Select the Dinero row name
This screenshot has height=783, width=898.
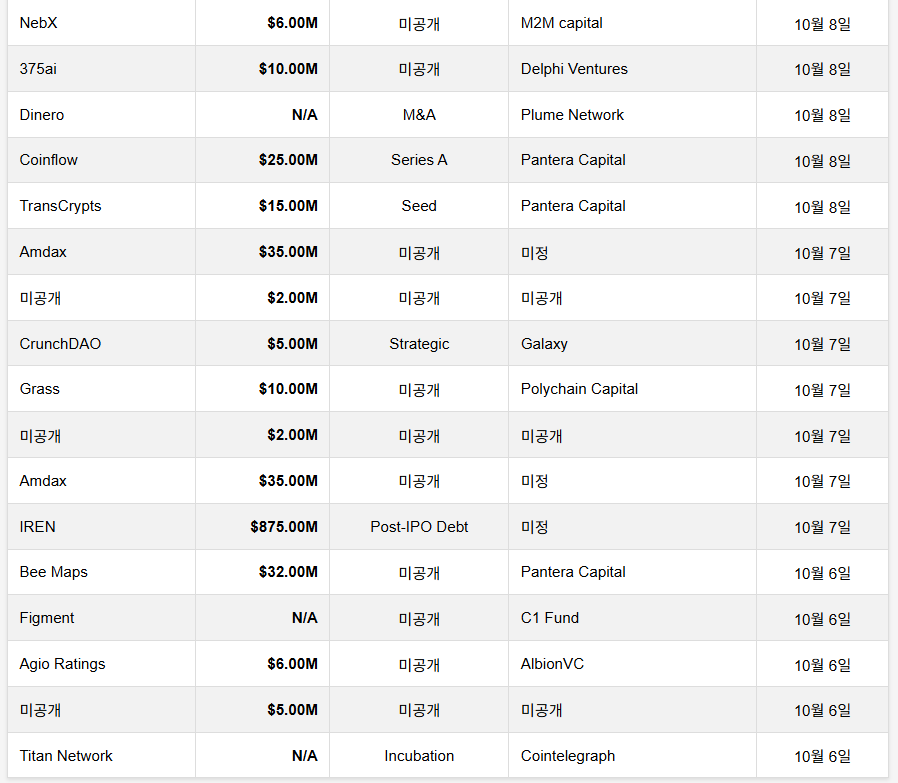(42, 115)
